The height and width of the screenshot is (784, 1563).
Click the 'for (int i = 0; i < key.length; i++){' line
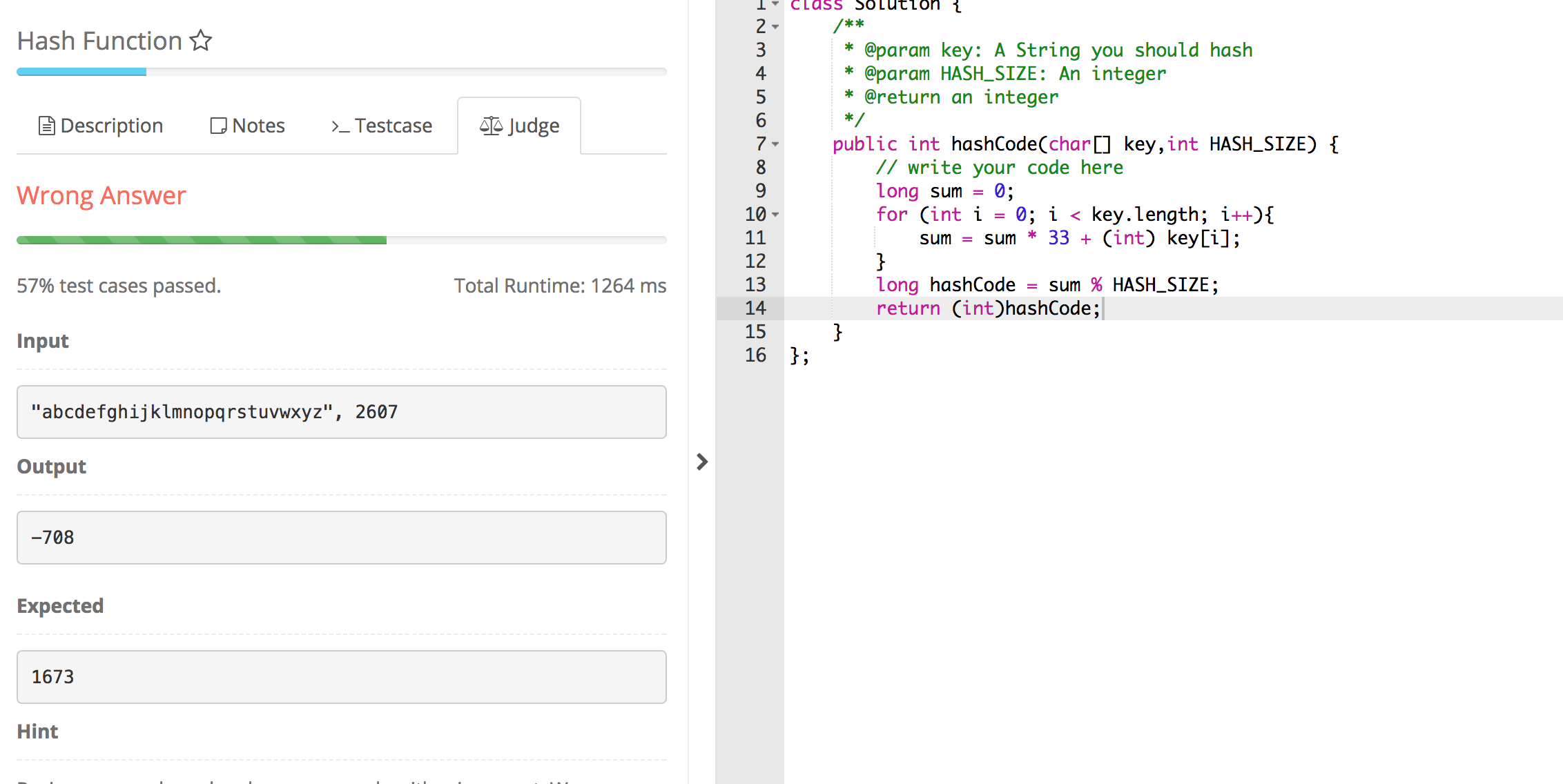pyautogui.click(x=1074, y=215)
